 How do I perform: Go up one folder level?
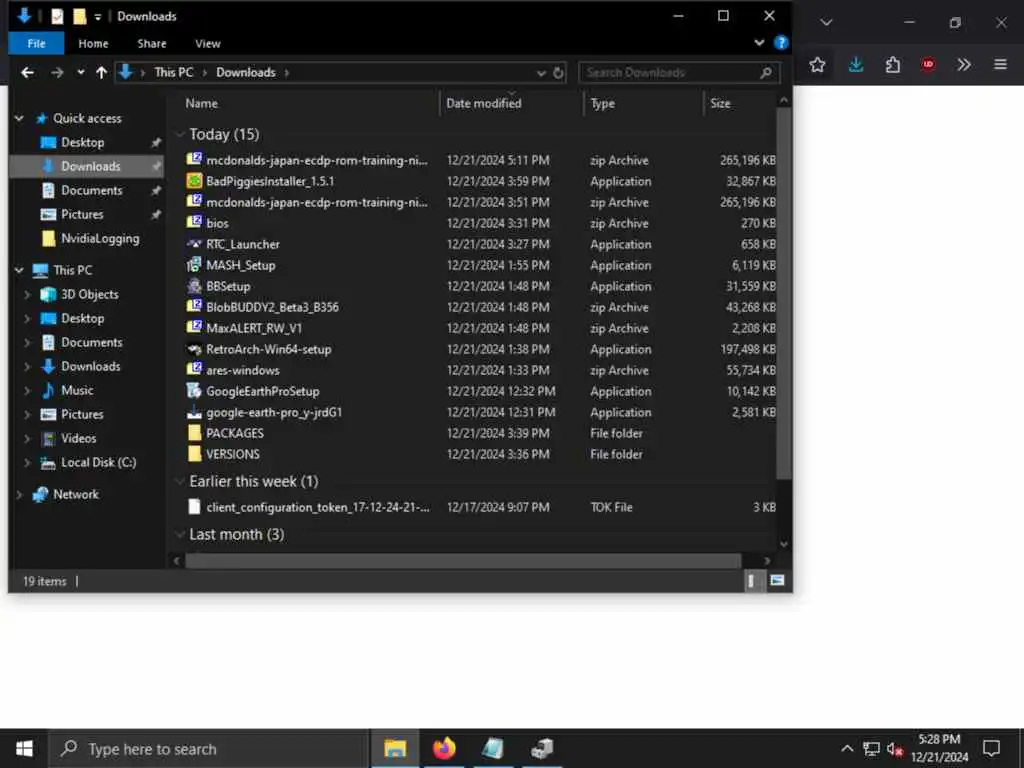click(101, 72)
